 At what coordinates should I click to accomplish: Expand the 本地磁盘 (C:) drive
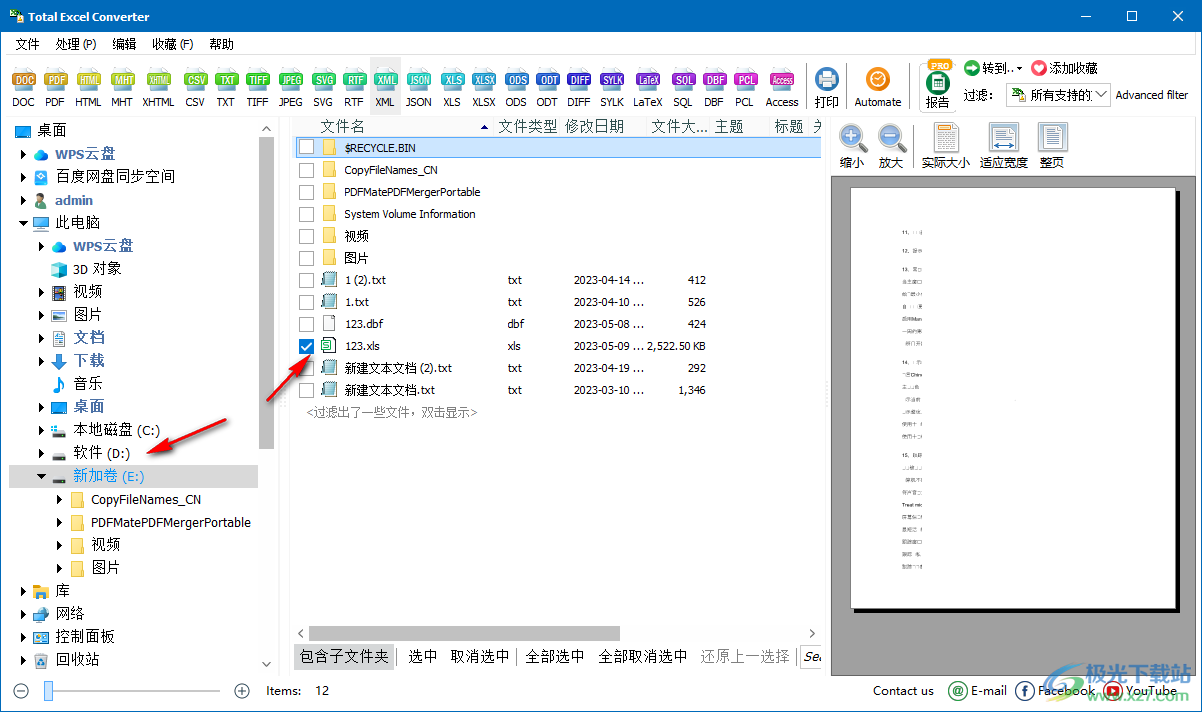coord(42,430)
